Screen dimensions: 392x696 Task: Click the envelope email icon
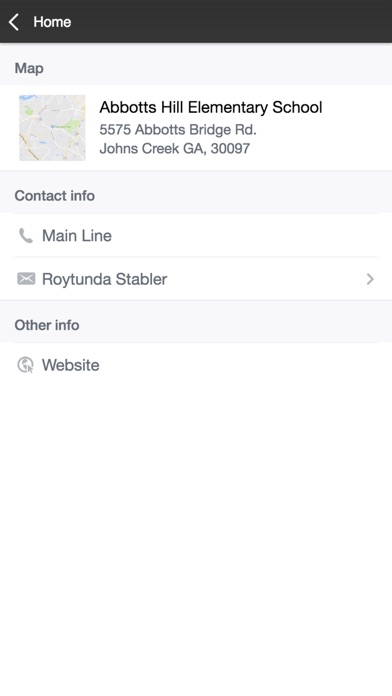coord(26,279)
